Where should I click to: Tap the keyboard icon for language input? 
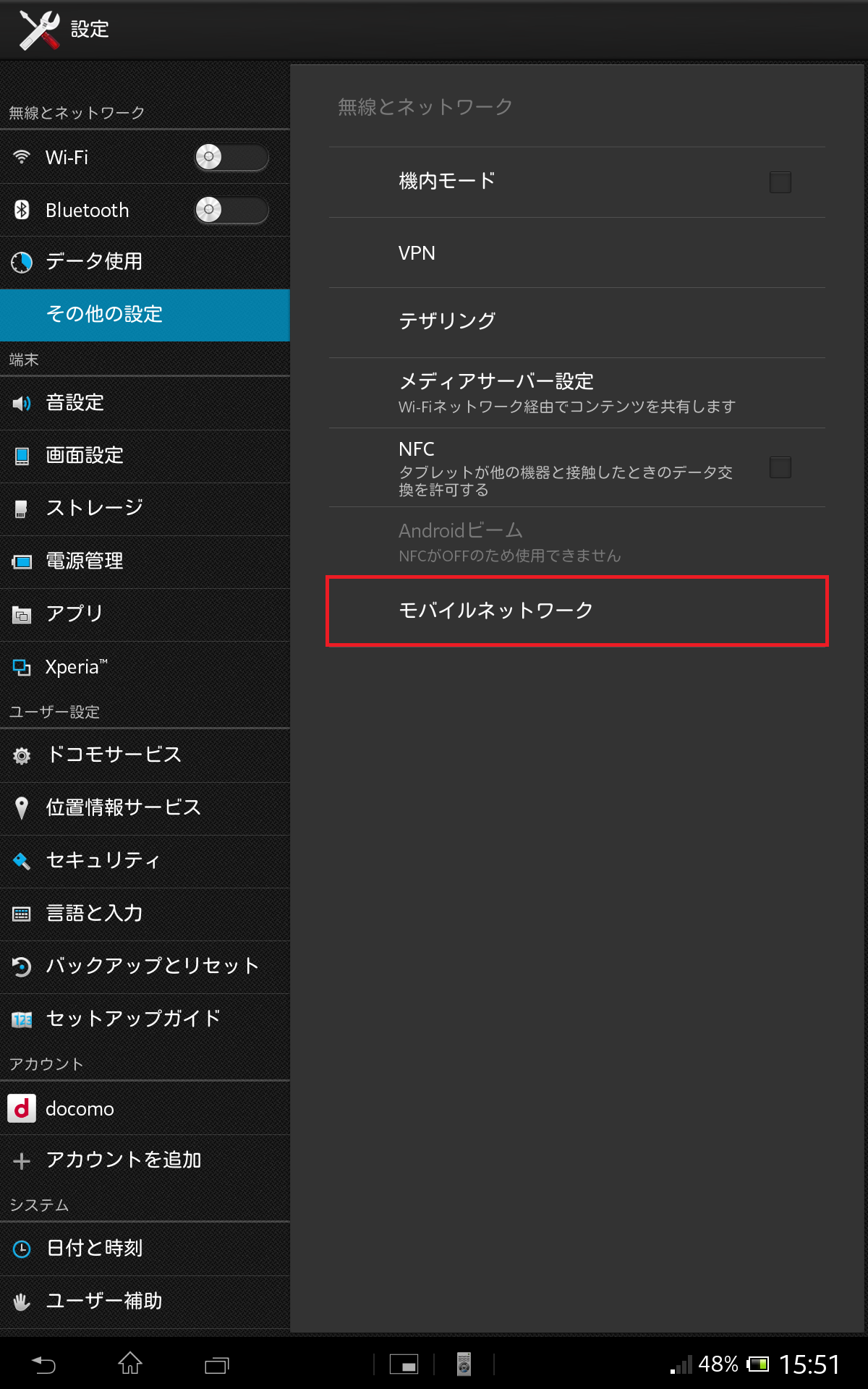coord(22,914)
